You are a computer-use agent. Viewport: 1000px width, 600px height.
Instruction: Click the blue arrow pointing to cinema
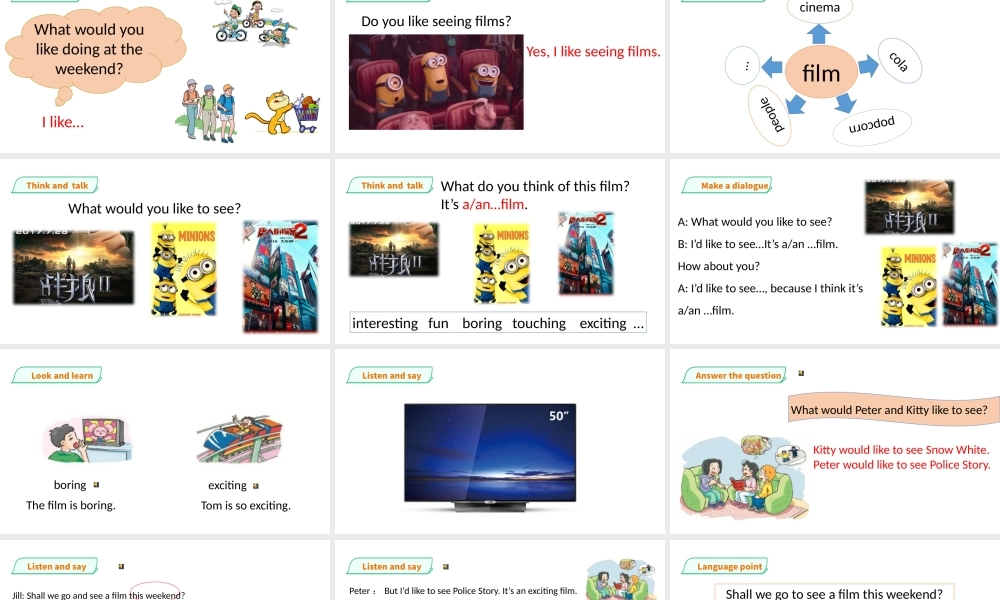click(x=819, y=34)
